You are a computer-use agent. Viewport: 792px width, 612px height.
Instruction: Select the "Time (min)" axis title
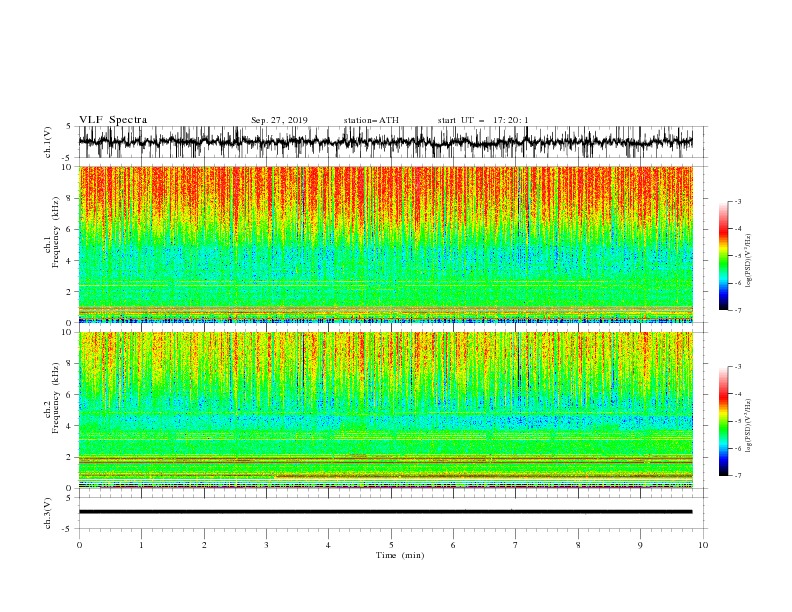pos(400,555)
